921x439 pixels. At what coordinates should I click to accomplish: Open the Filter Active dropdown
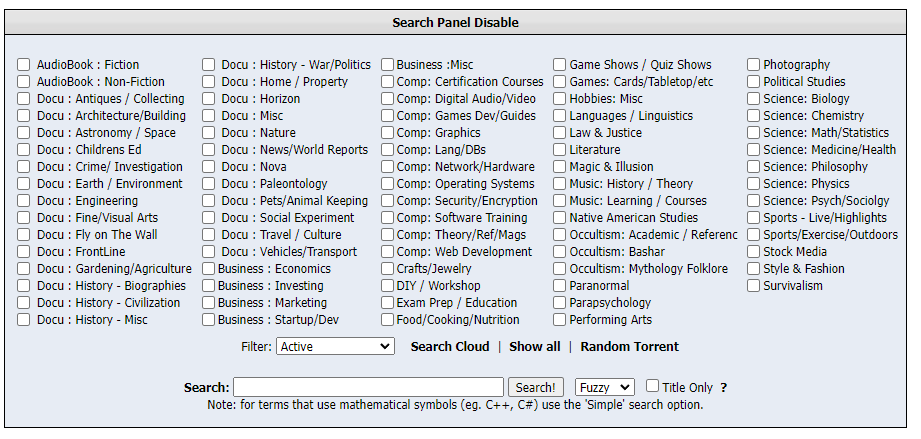335,347
